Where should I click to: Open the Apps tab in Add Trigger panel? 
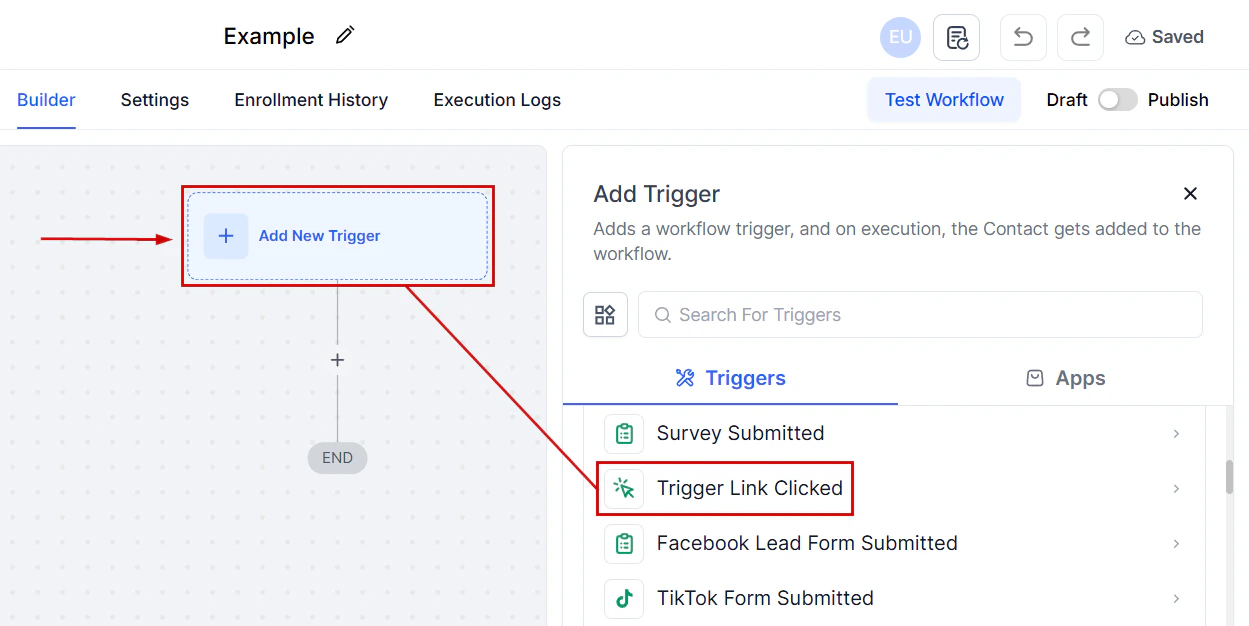click(x=1065, y=378)
